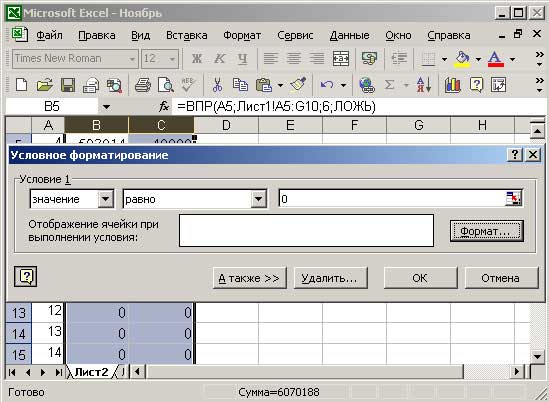Select the Cut scissors icon
The height and width of the screenshot is (402, 549).
click(x=217, y=85)
